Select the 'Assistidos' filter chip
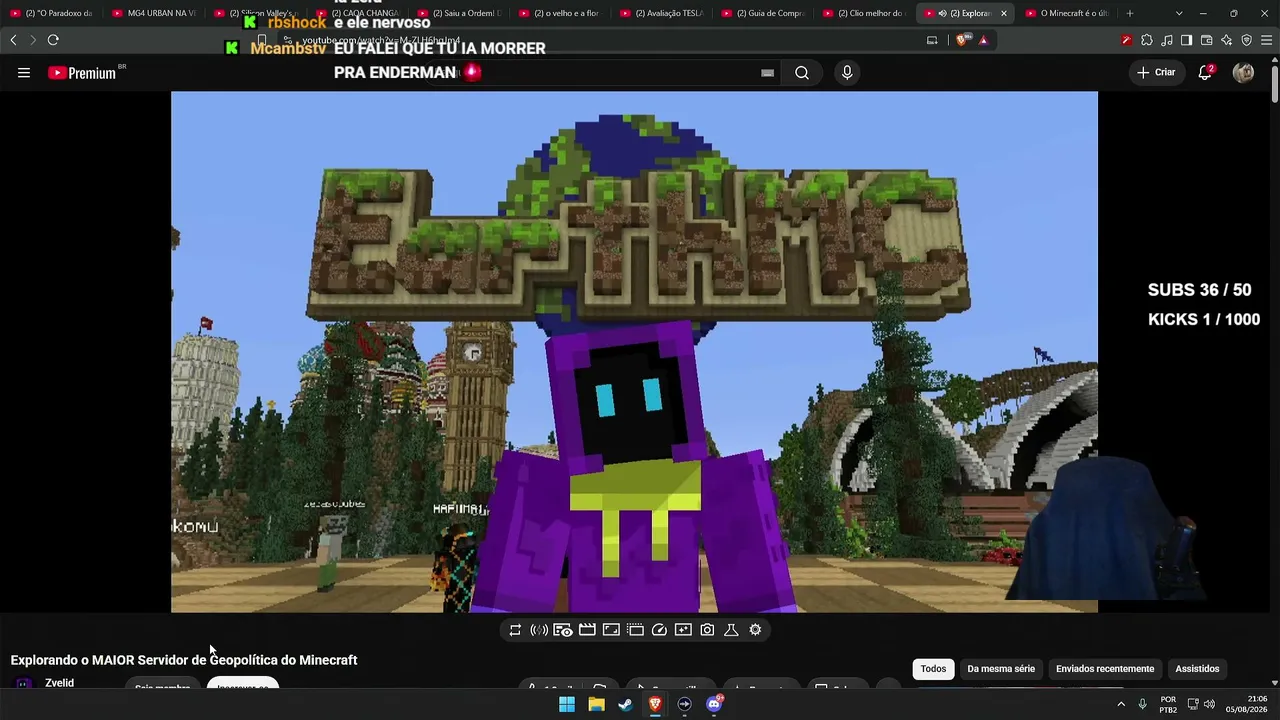 click(x=1197, y=669)
